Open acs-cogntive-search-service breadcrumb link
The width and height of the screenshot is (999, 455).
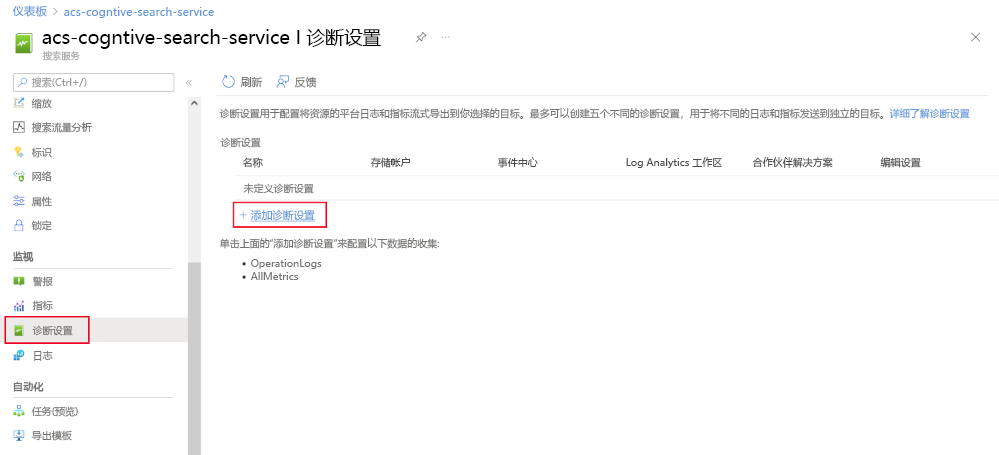[139, 12]
